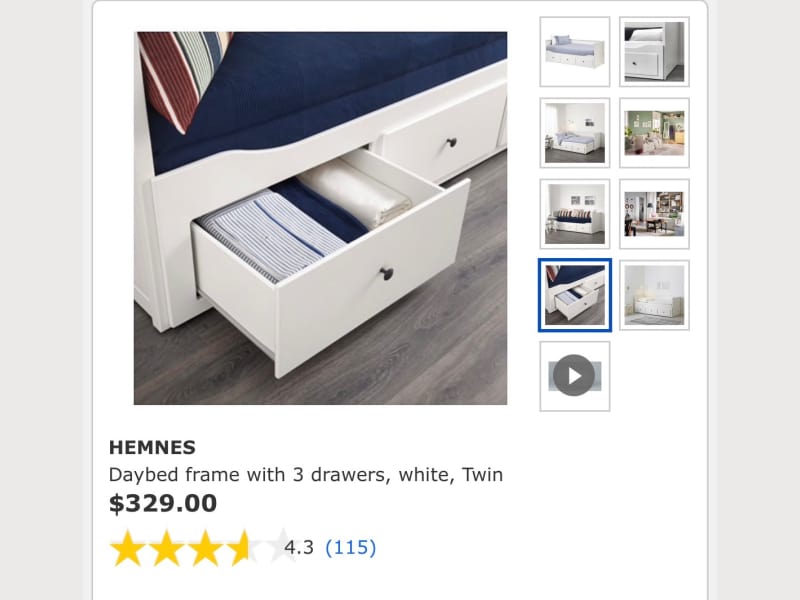This screenshot has width=800, height=600.
Task: Select the pale daybed with rug thumbnail
Action: click(654, 295)
